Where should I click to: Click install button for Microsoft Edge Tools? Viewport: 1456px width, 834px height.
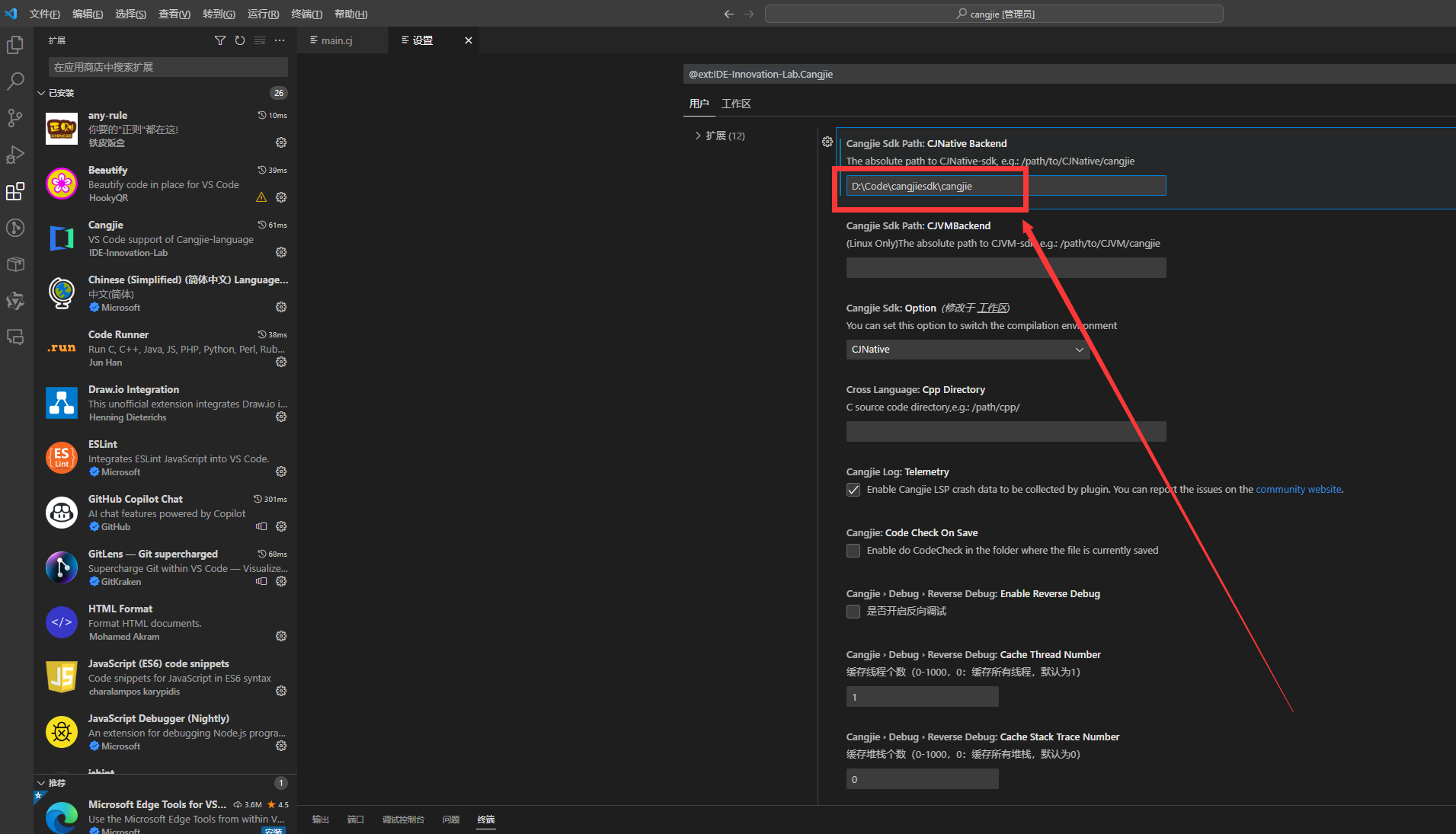[x=273, y=830]
